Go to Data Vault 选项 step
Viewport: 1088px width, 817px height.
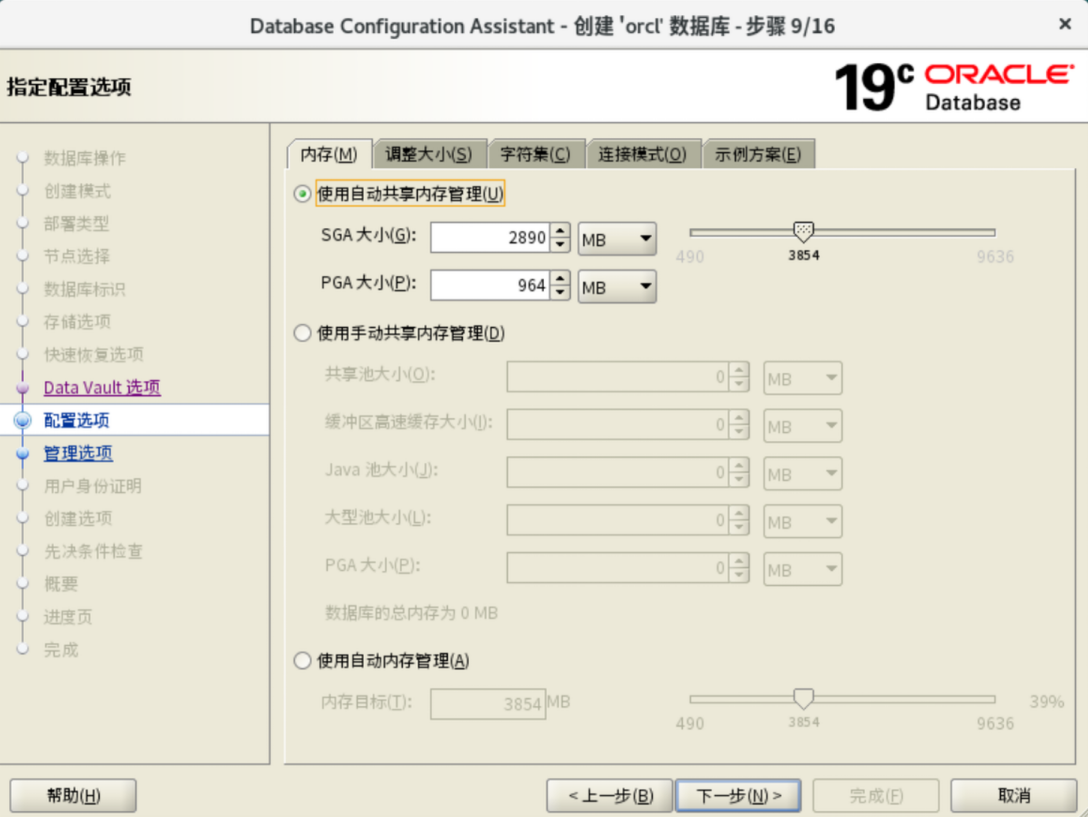102,388
